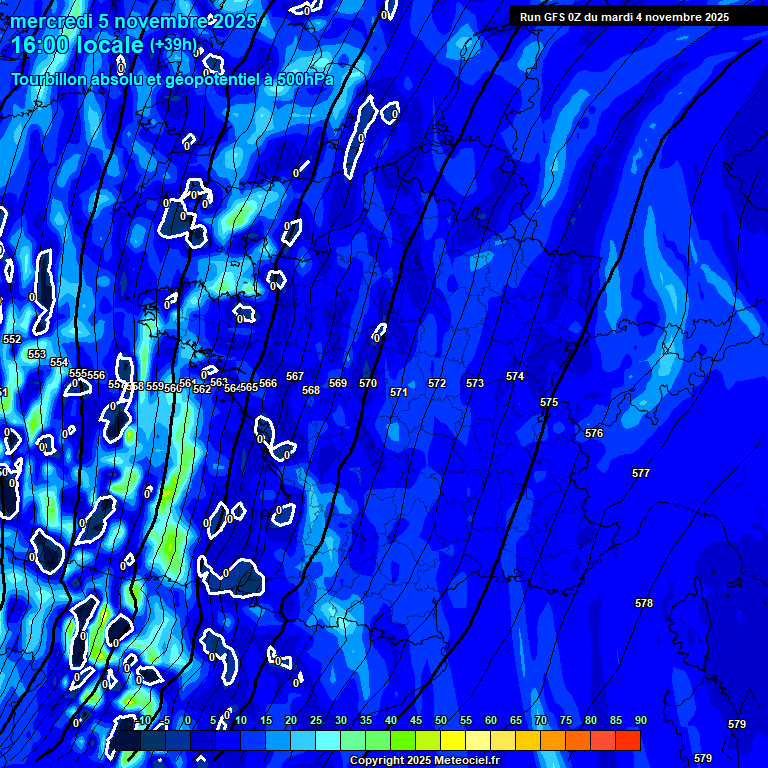
Task: Click the 578 geopotential contour label
Action: [x=644, y=603]
